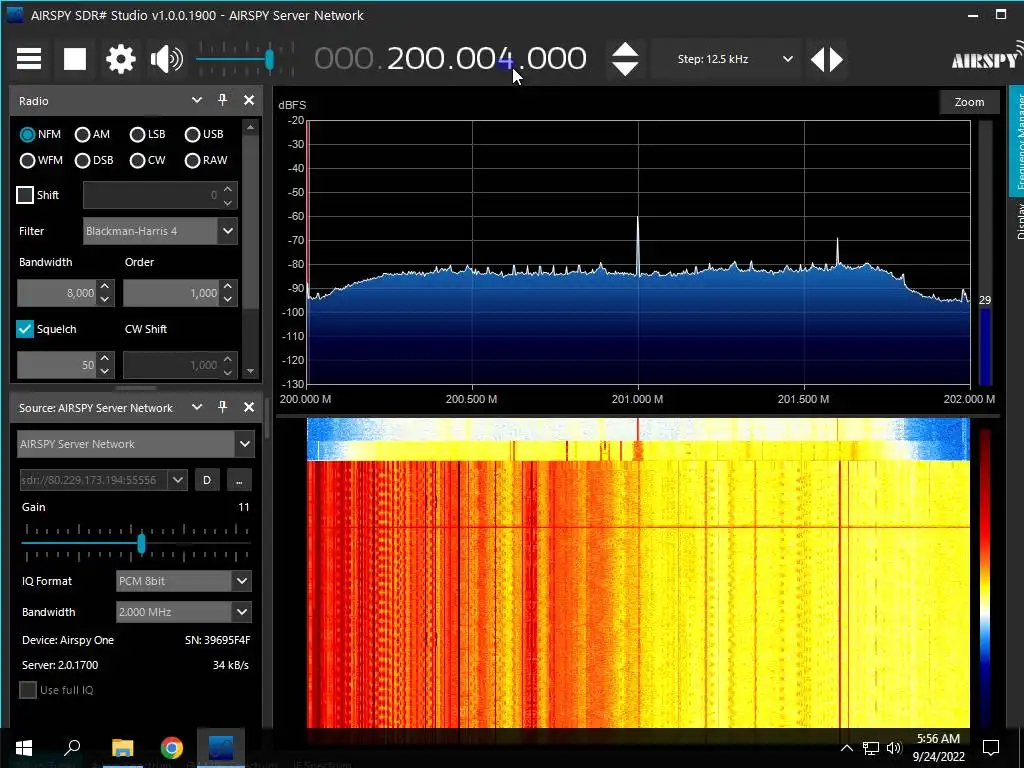Open Windows taskbar search

tap(72, 747)
